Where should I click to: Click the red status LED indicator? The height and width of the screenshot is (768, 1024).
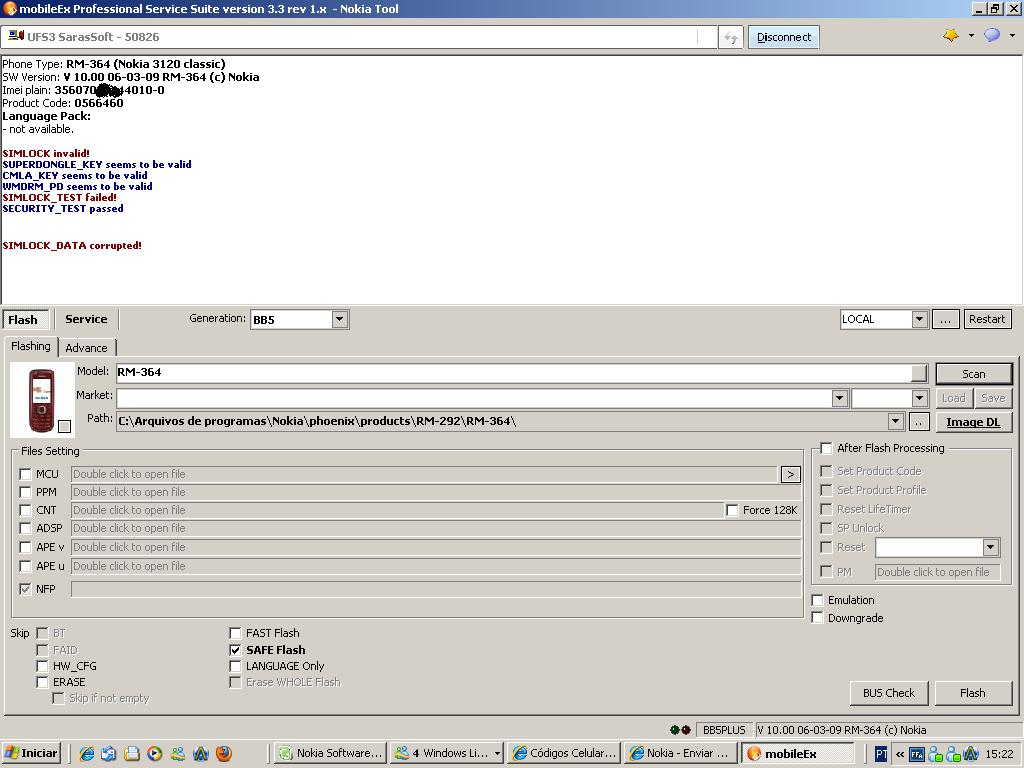tap(686, 730)
